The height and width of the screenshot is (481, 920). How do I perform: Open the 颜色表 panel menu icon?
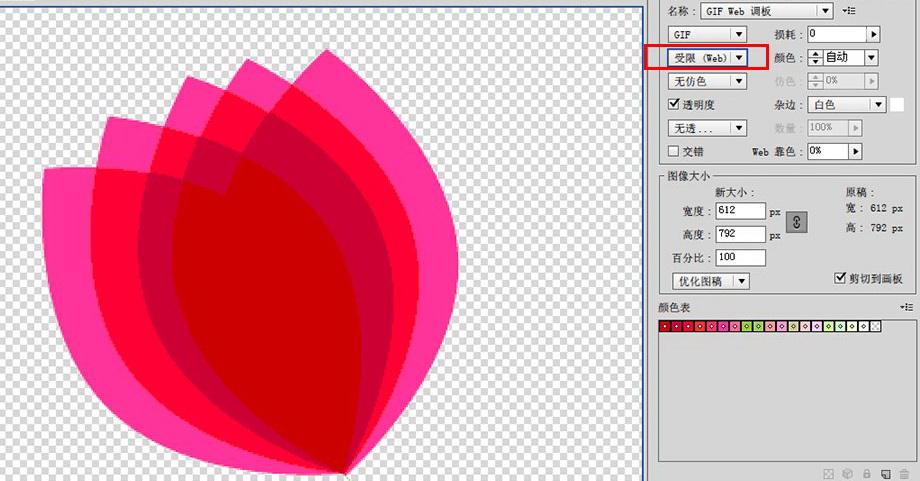point(907,307)
